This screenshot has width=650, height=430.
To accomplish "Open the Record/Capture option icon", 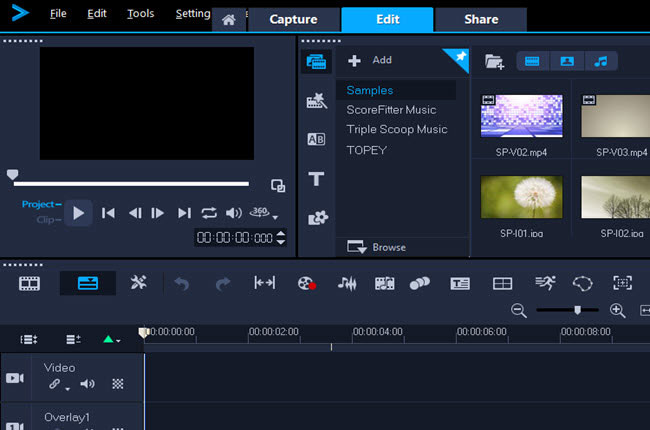I will [x=307, y=284].
